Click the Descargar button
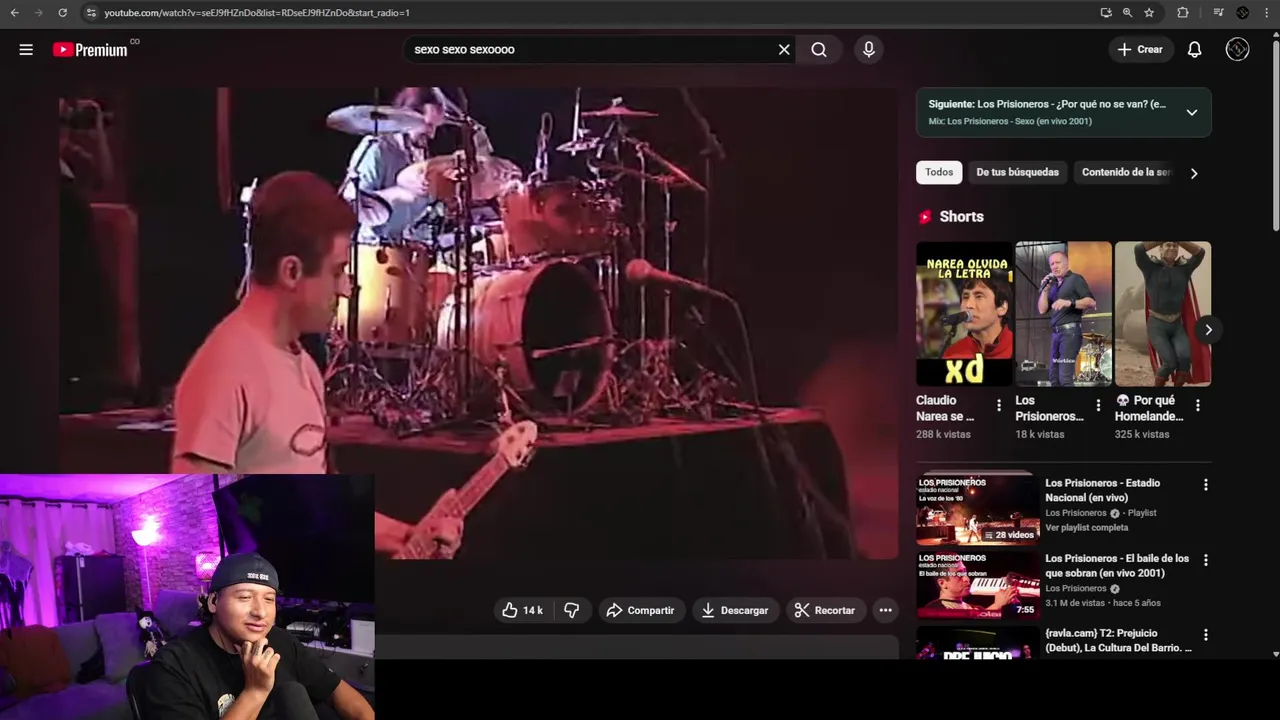1280x720 pixels. pos(735,610)
